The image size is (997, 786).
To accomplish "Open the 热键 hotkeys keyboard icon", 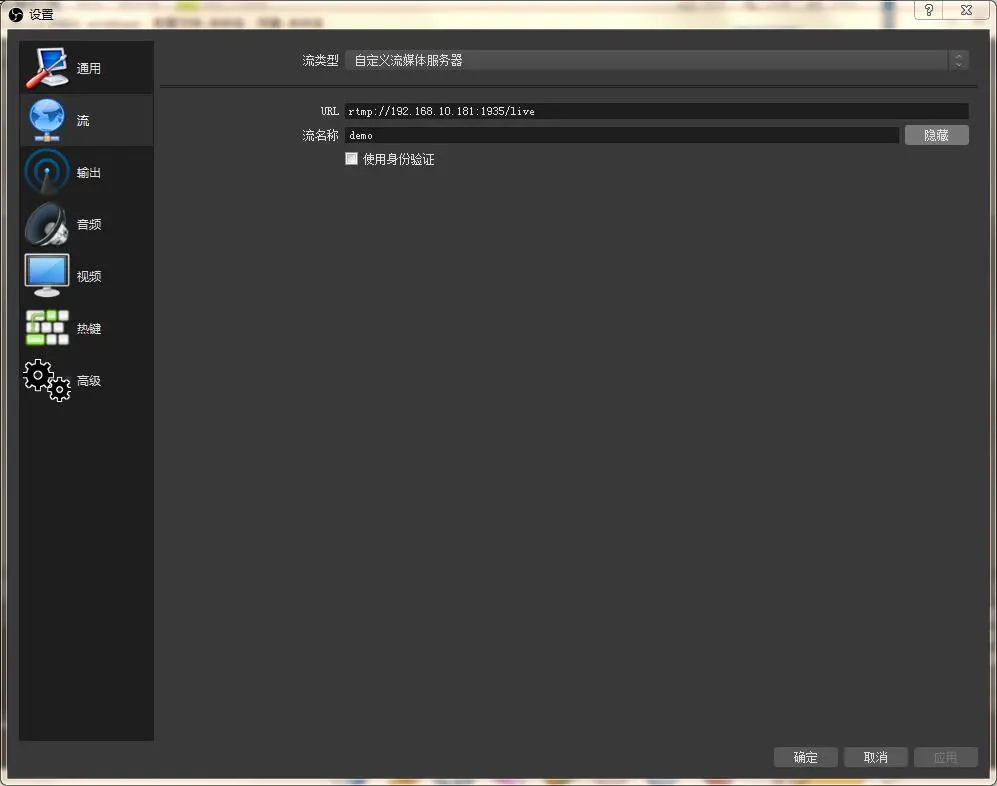I will click(45, 327).
